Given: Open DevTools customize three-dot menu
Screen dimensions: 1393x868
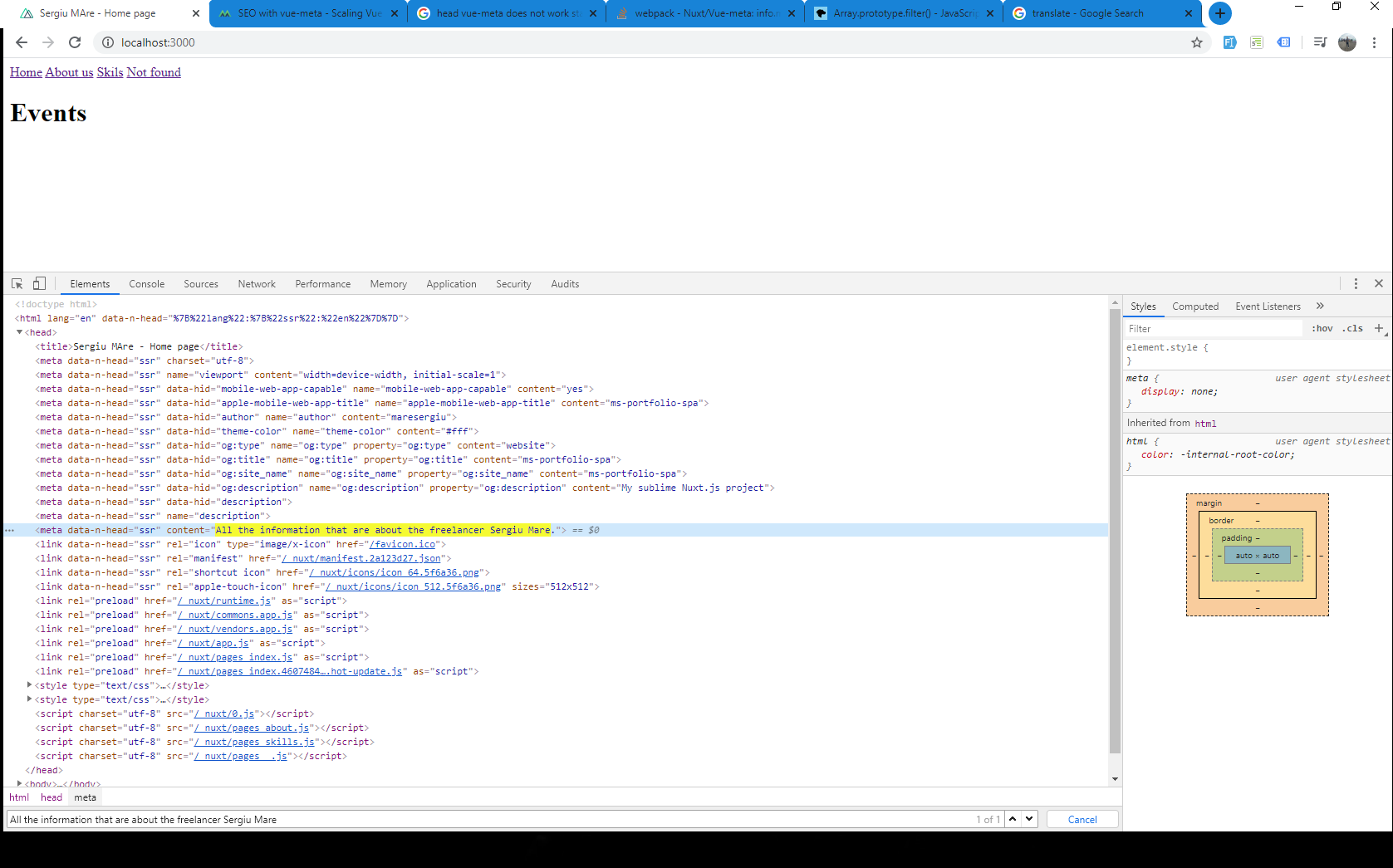Looking at the screenshot, I should pos(1356,283).
